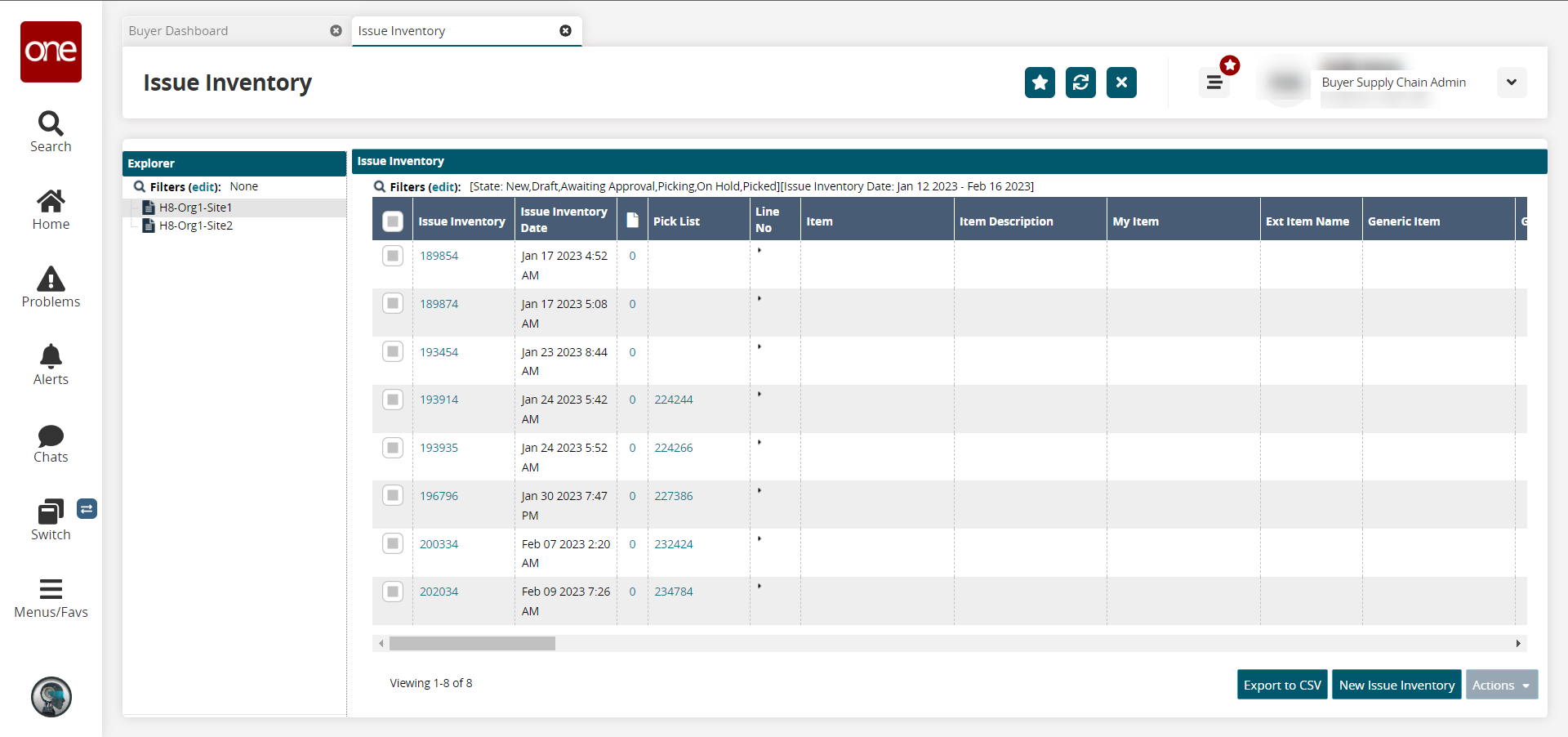Expand the line arrow for issue 202034

pos(759,587)
